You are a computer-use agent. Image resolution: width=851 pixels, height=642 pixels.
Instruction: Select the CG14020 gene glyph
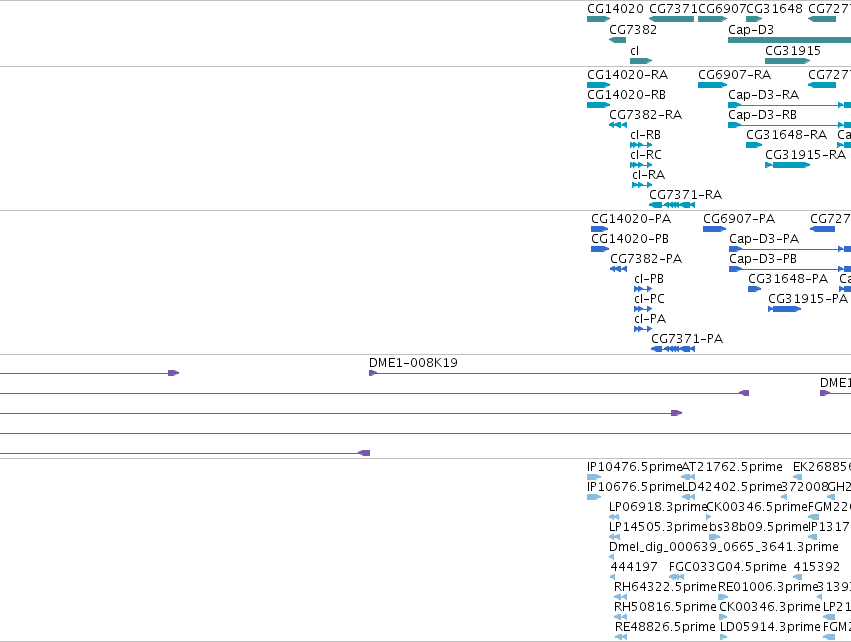tap(598, 19)
